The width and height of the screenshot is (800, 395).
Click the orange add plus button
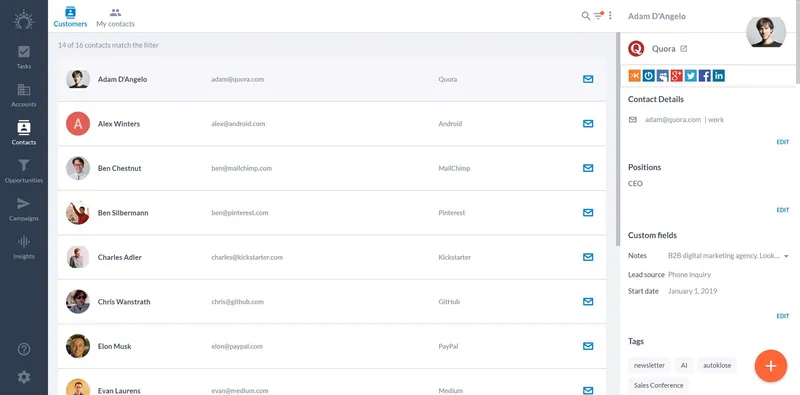pyautogui.click(x=770, y=365)
